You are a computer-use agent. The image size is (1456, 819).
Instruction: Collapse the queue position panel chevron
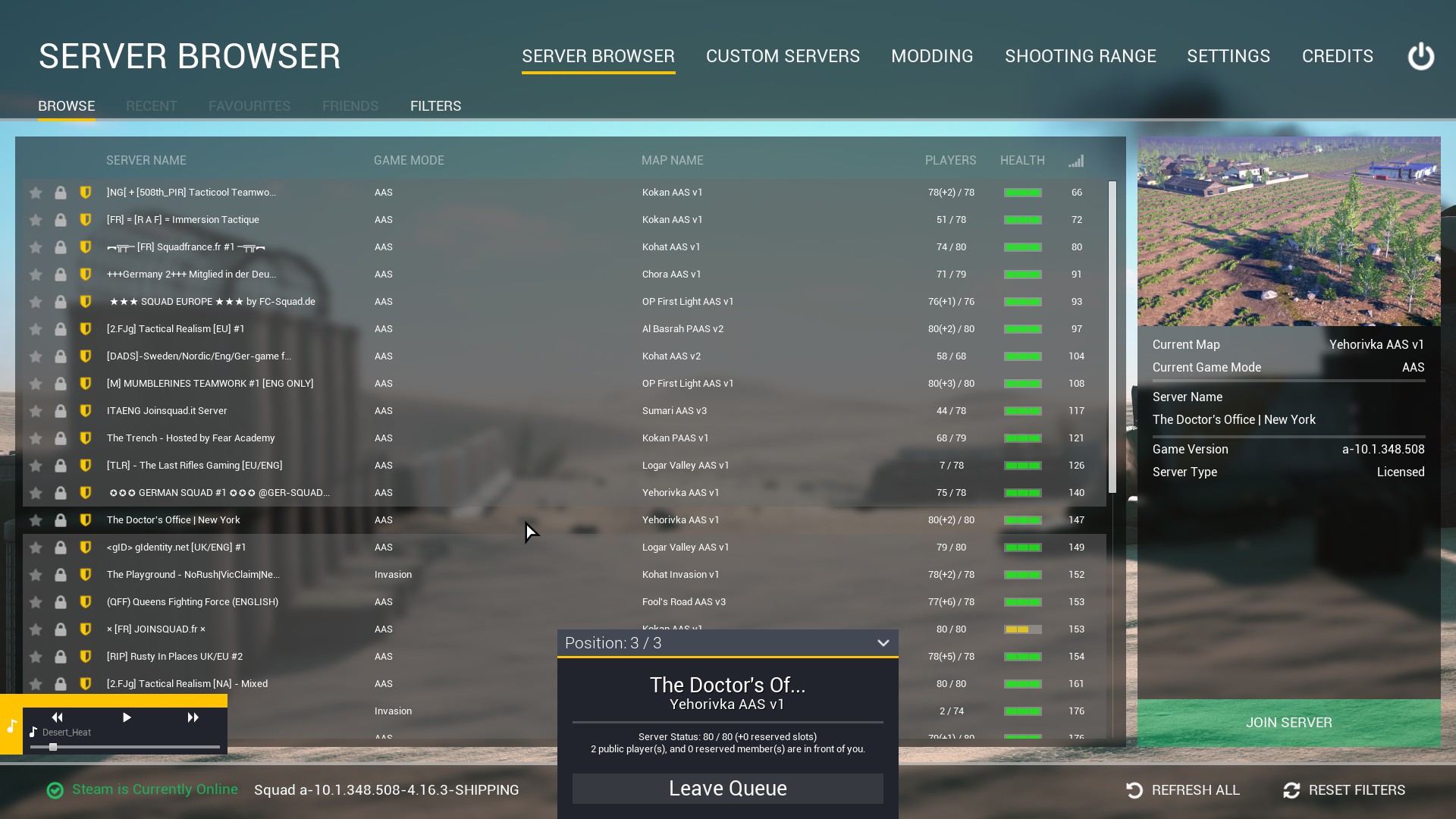point(883,643)
